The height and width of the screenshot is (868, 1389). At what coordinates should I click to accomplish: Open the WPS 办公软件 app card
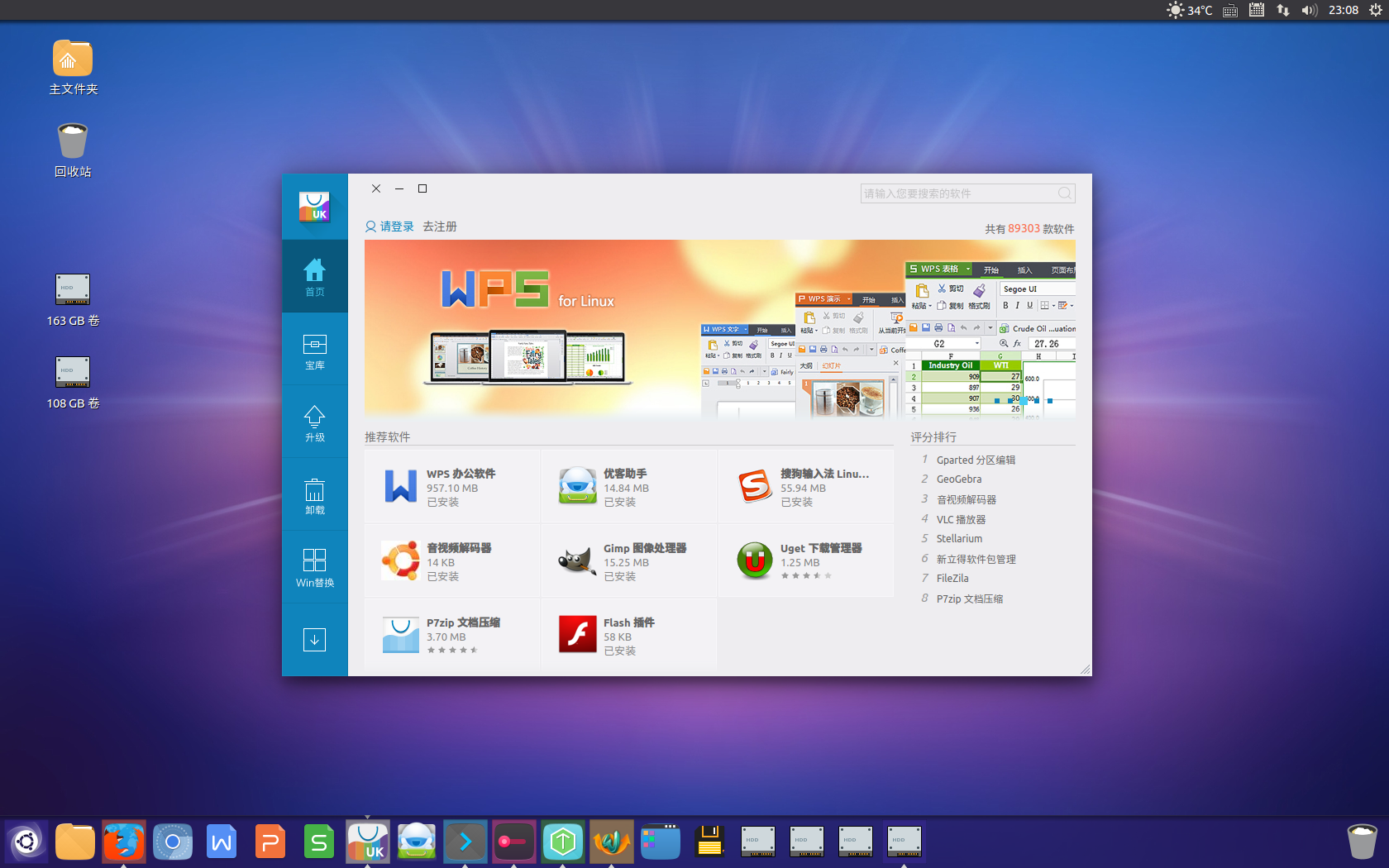coord(452,486)
